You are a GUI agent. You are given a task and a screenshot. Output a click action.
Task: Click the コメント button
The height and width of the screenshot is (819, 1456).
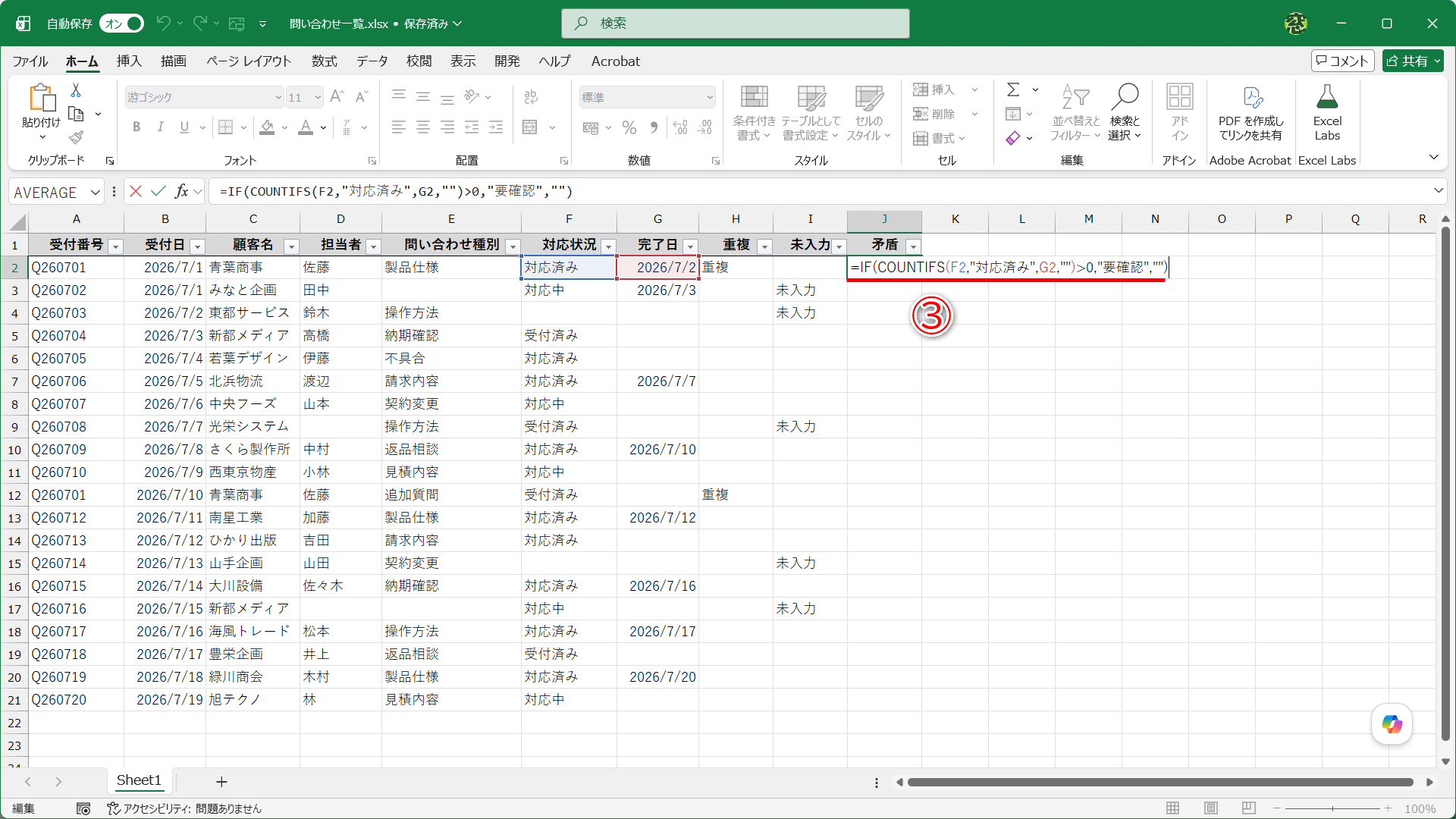tap(1343, 61)
